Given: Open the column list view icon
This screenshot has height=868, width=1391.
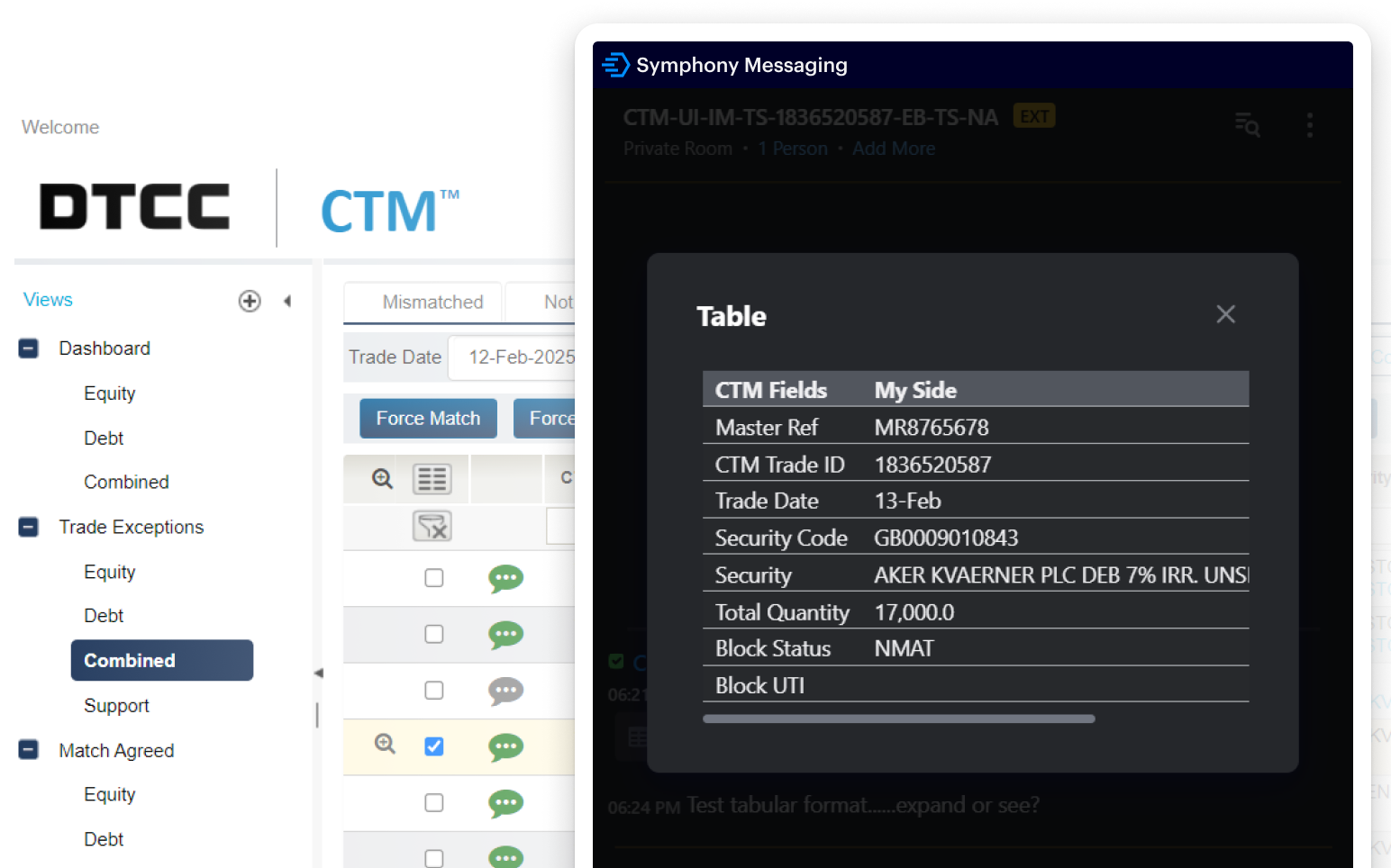Looking at the screenshot, I should coord(432,479).
